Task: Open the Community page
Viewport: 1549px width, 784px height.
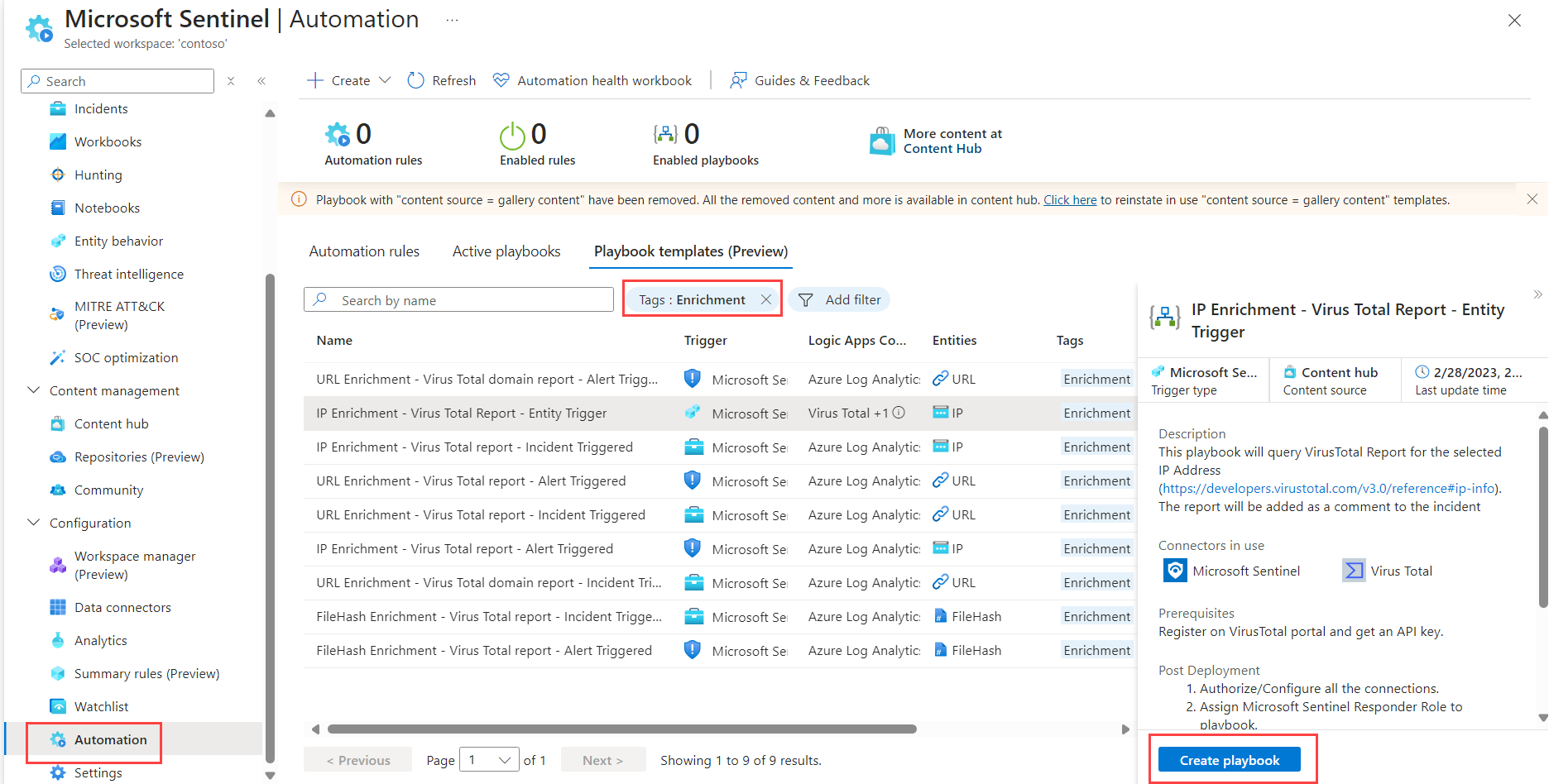Action: click(x=108, y=490)
